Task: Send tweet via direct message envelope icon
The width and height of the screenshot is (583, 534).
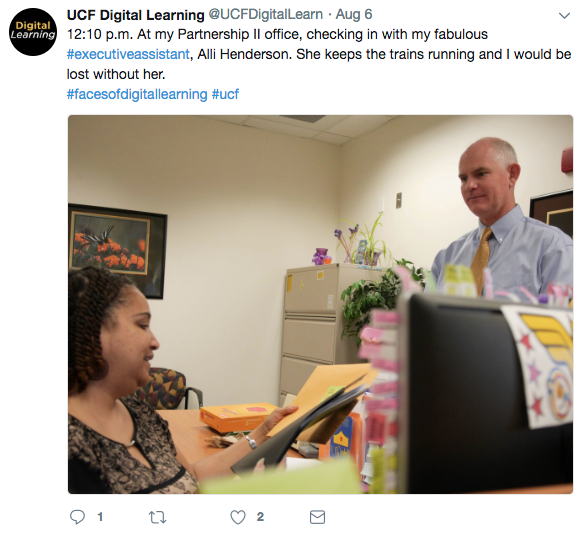Action: (317, 517)
